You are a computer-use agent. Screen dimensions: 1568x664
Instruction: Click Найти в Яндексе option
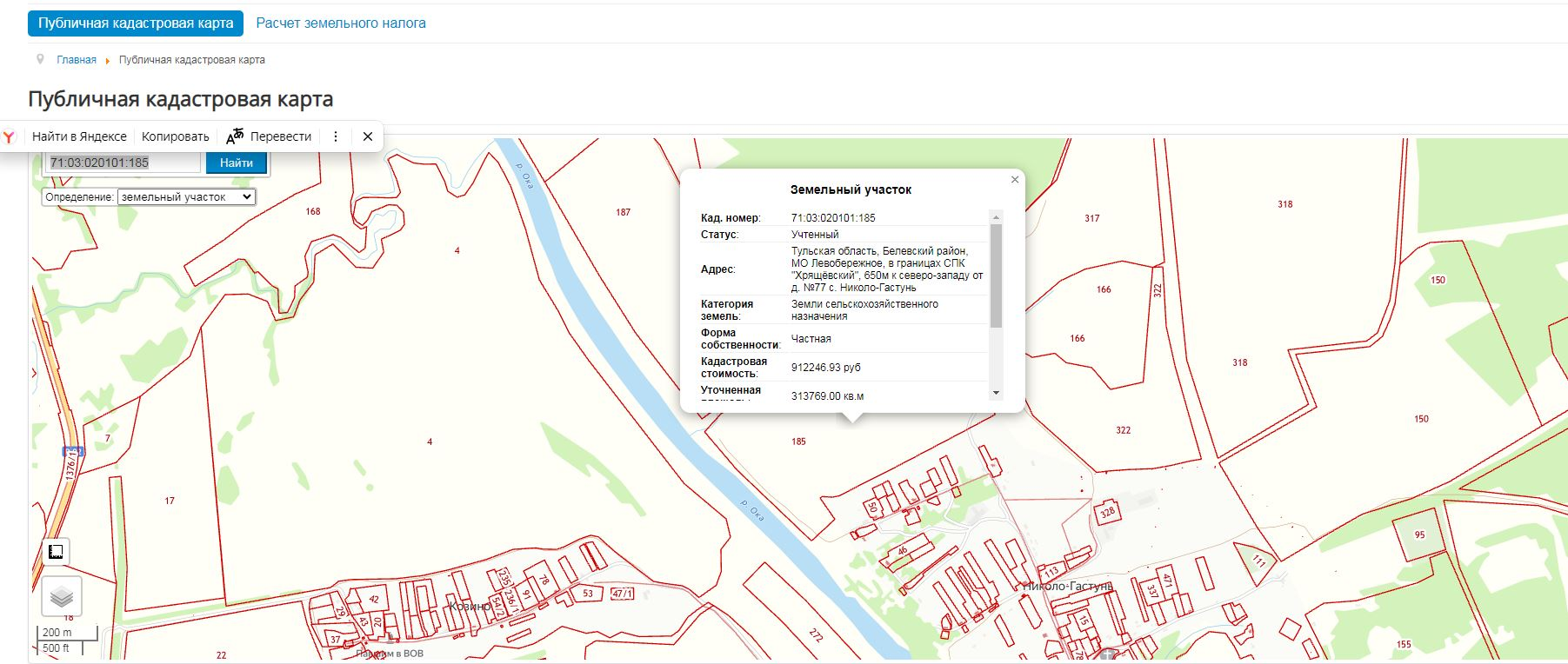[79, 136]
